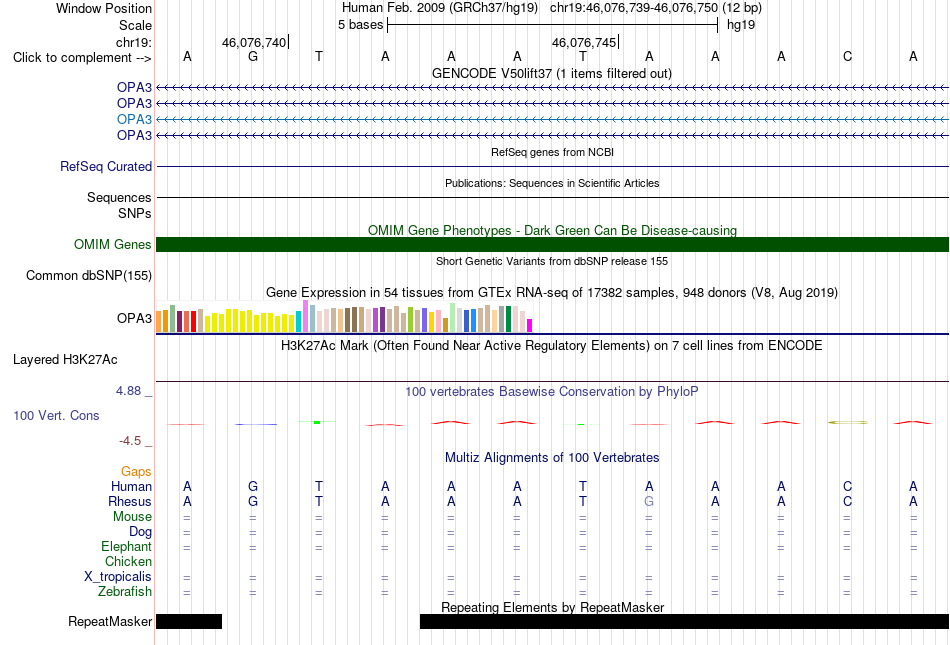This screenshot has height=645, width=950.
Task: Click the 'Window Position' track label
Action: 104,8
